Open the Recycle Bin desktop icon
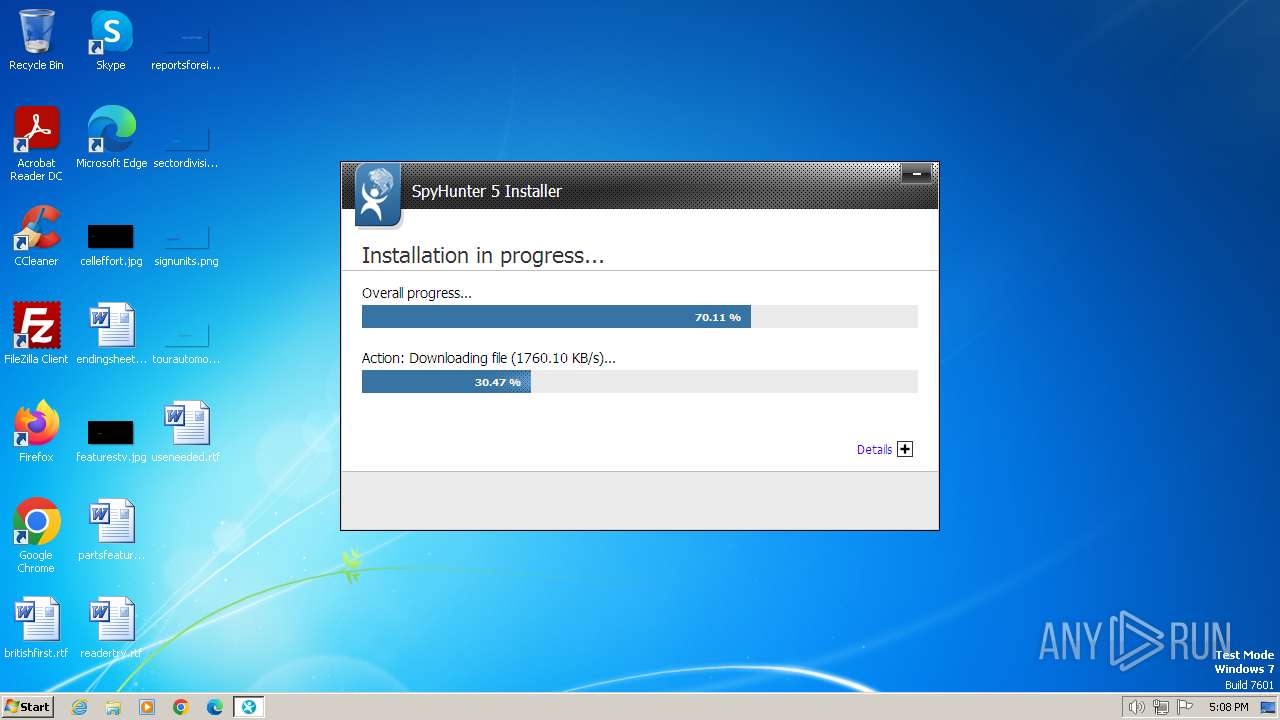Viewport: 1280px width, 720px height. click(36, 40)
